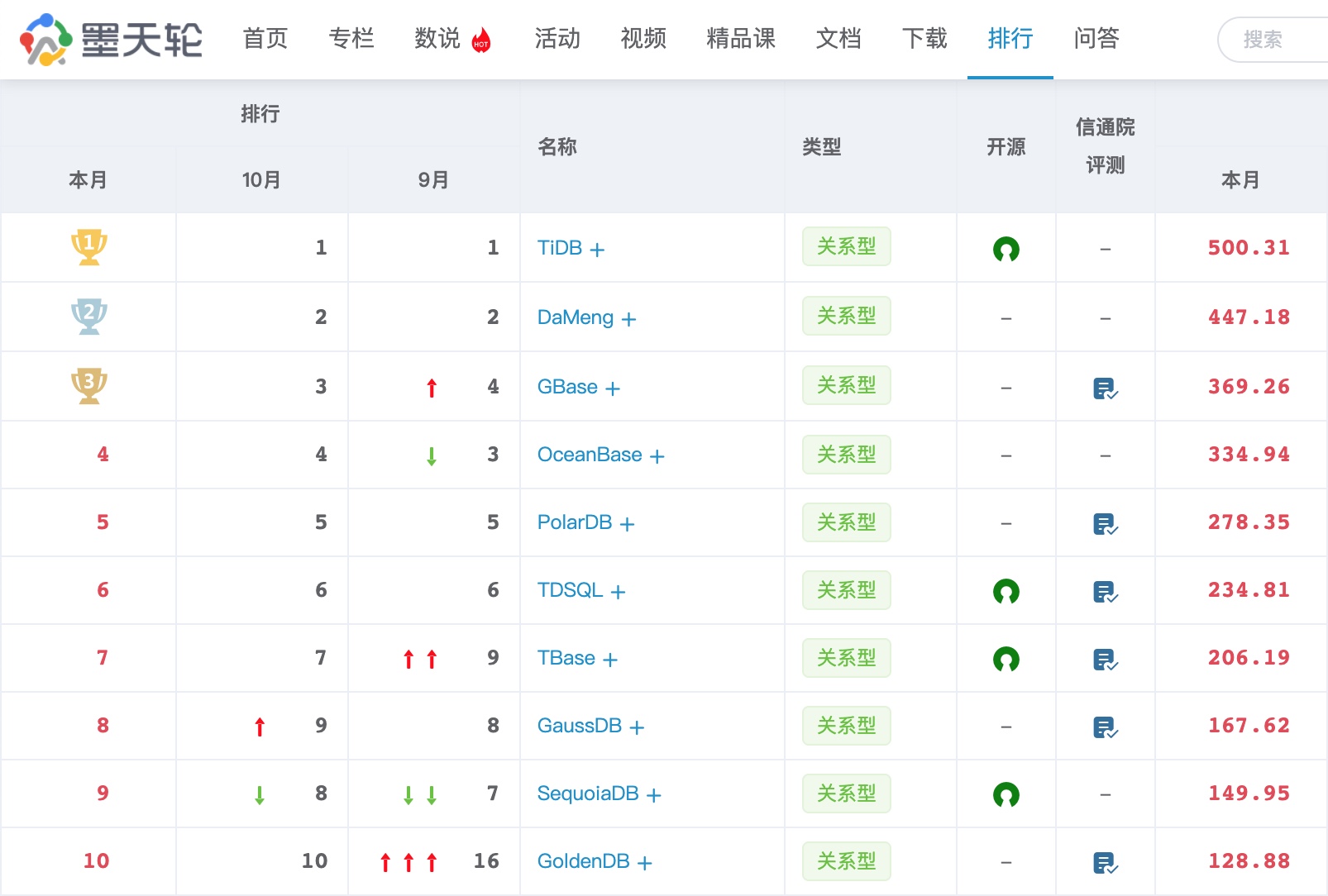Click the HOT flame icon beside 数说
This screenshot has width=1328, height=896.
(480, 41)
